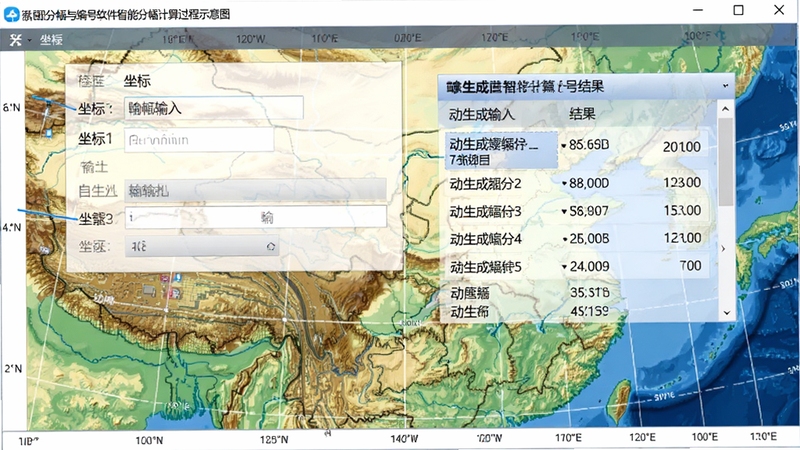Click the 坐标3 input field
800x450 pixels.
256,217
